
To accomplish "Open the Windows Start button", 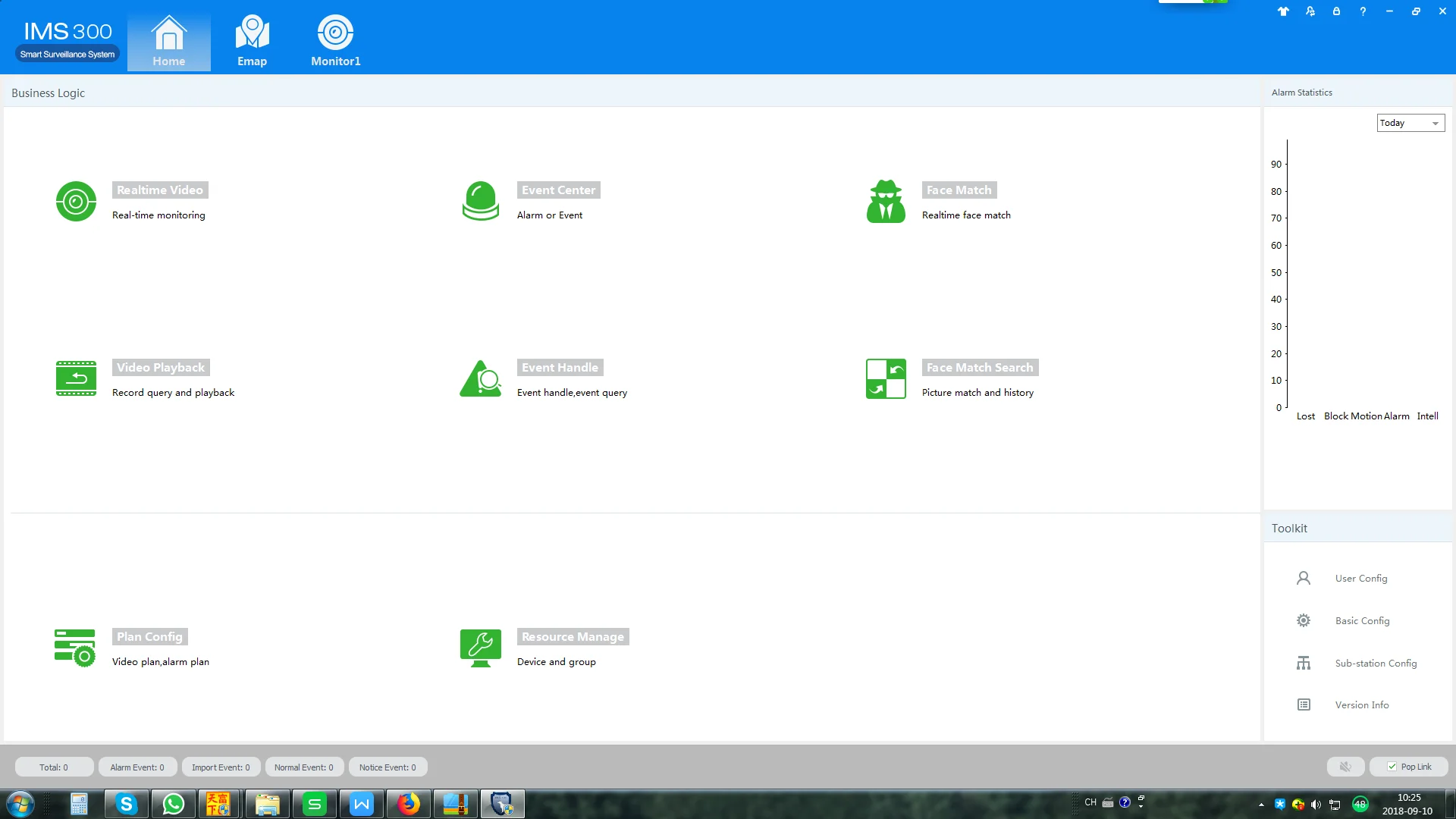I will [20, 804].
